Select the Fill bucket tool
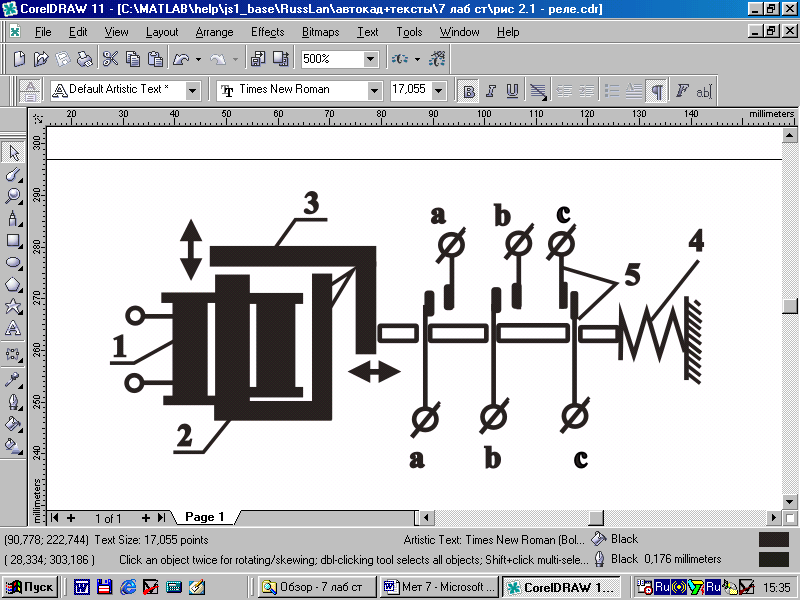 13,424
